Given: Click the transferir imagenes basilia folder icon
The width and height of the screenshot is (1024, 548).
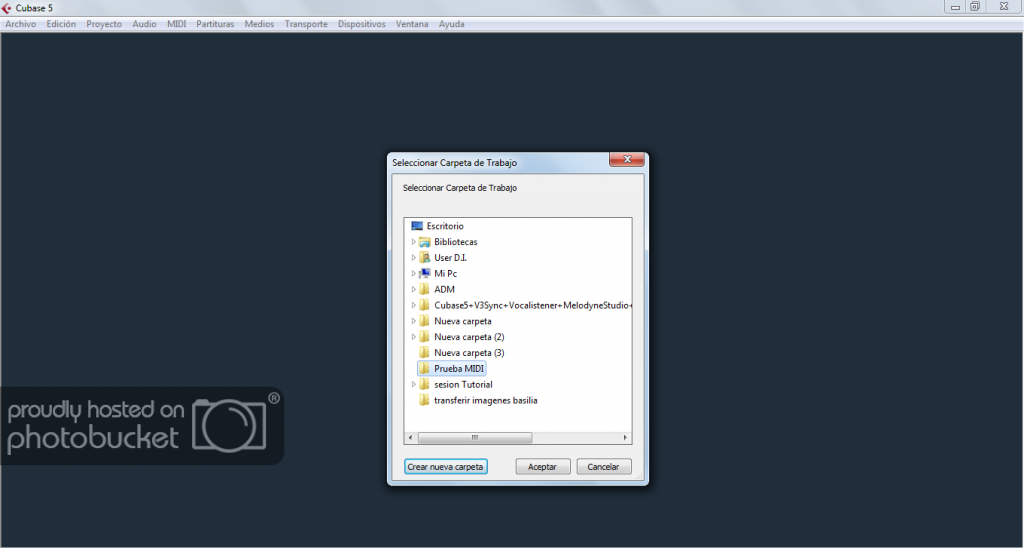Looking at the screenshot, I should (x=424, y=400).
